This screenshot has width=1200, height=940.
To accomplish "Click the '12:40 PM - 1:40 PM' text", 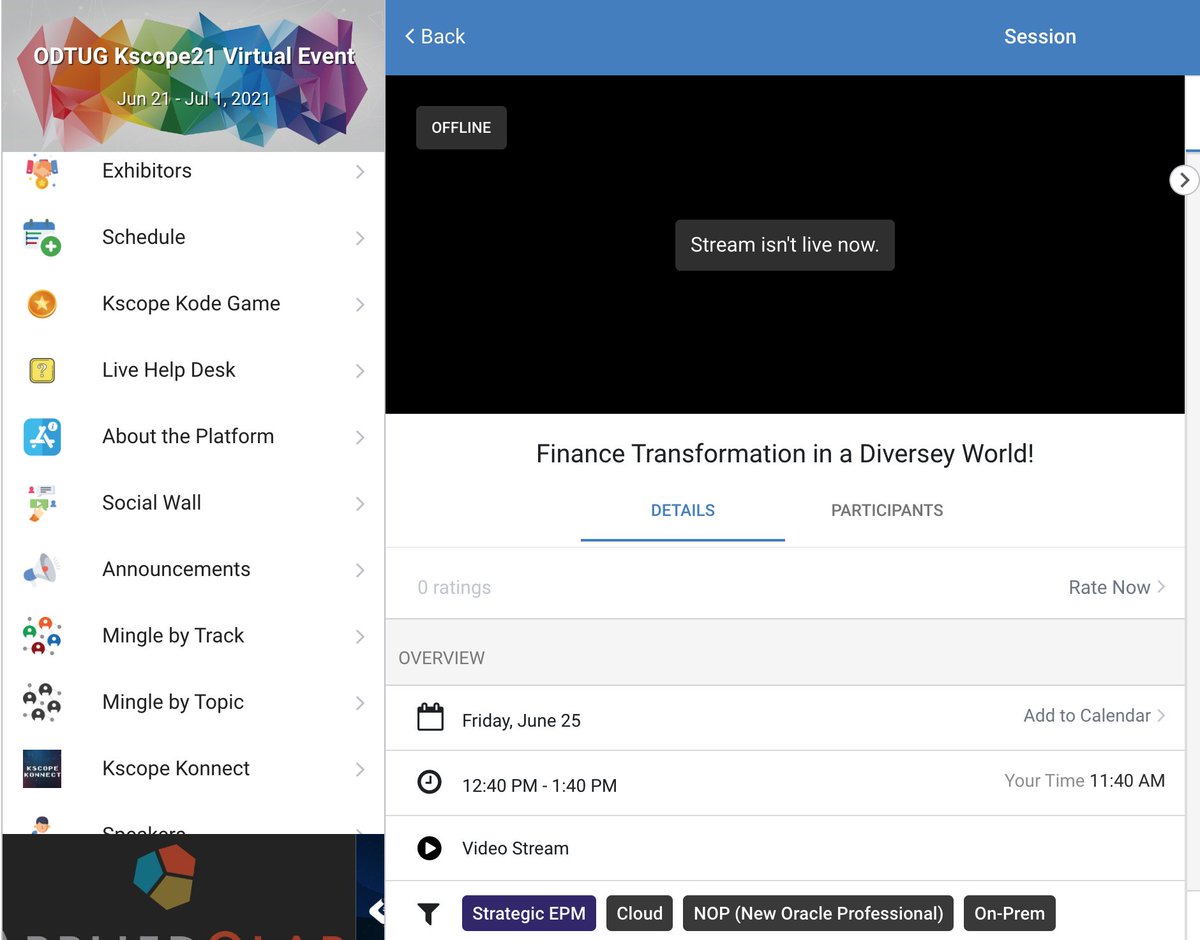I will tap(539, 786).
